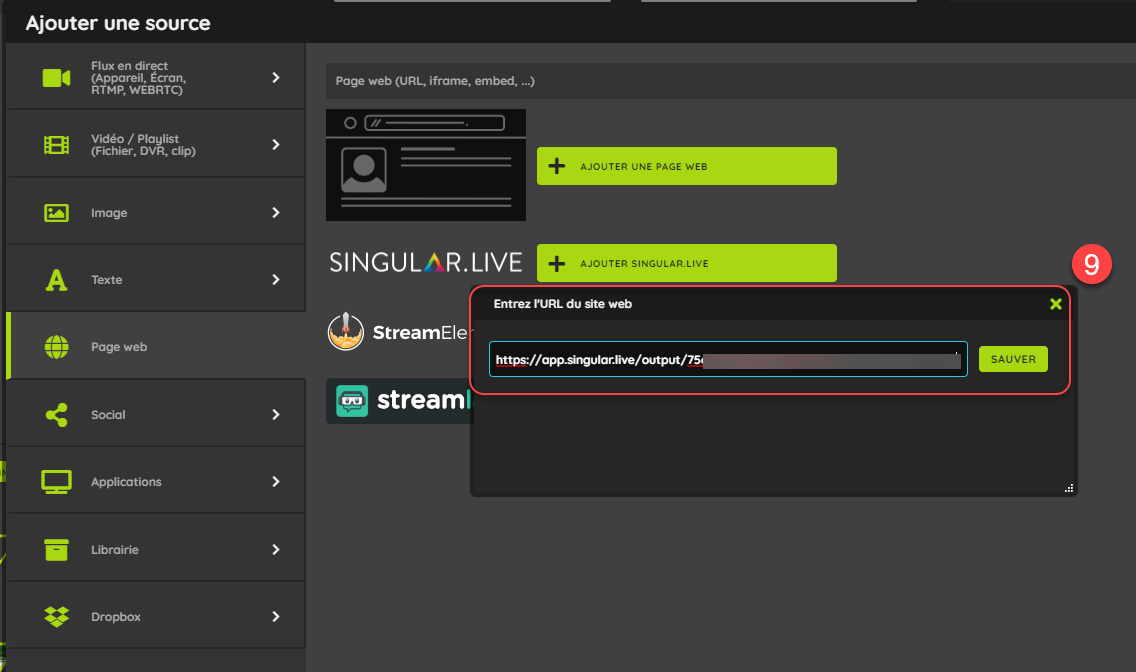
Task: Click the film strip Vidéo / Playlist icon
Action: (x=57, y=145)
